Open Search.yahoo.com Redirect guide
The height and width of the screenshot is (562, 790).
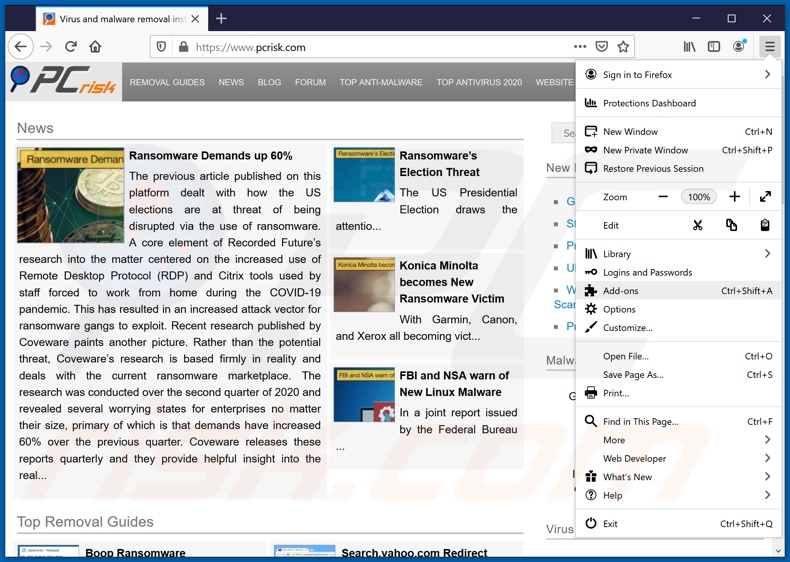coord(414,553)
